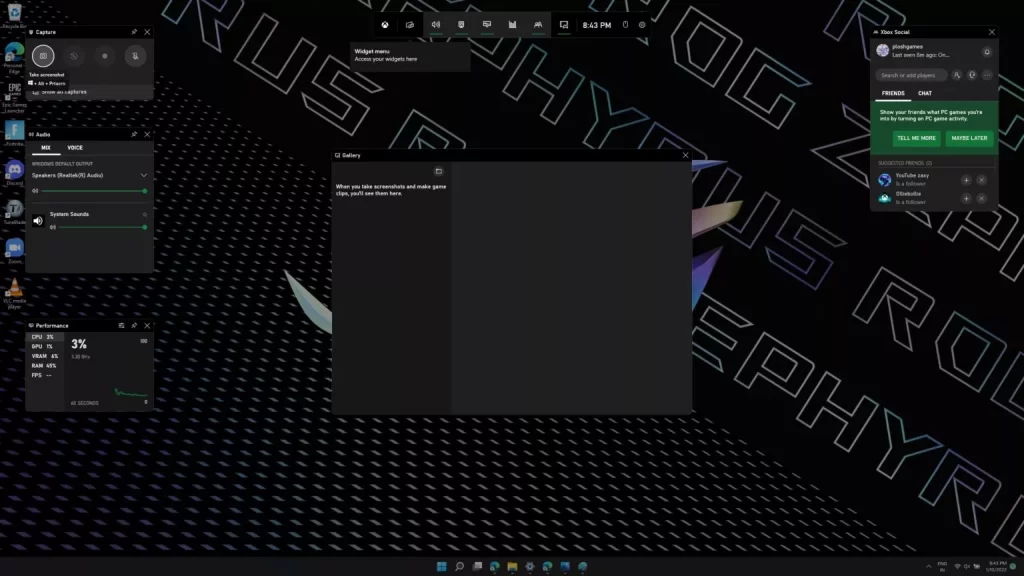Click the monitor widget icon beside the clock
This screenshot has height=576, width=1024.
(x=564, y=25)
